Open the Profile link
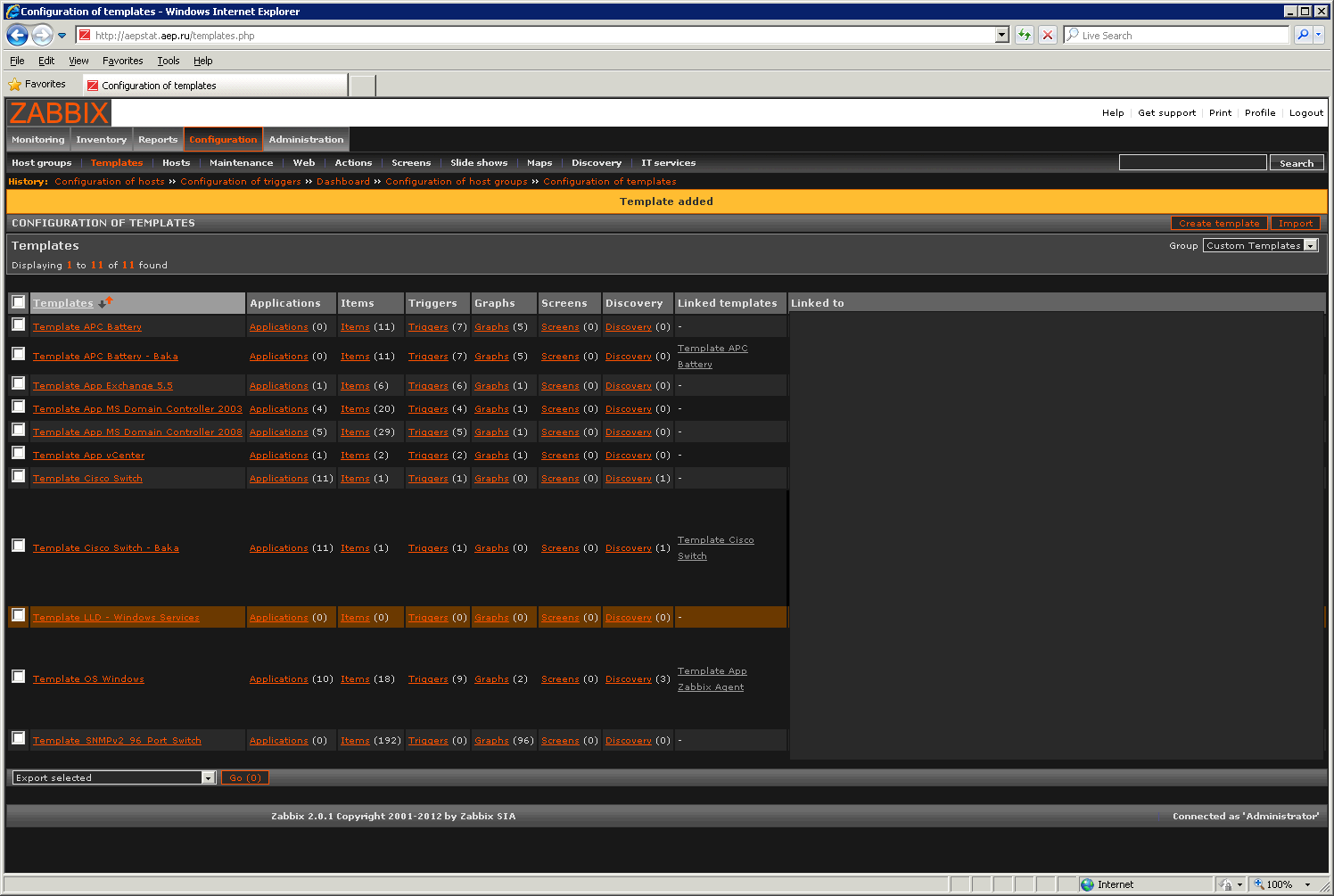The width and height of the screenshot is (1334, 896). coord(1259,113)
